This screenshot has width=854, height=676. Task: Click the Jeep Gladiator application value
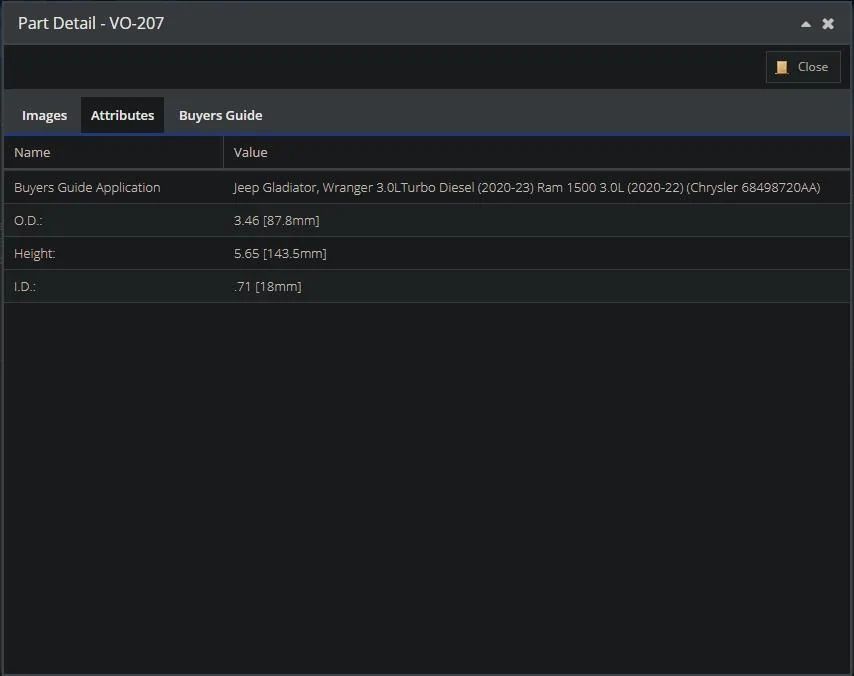tap(527, 187)
